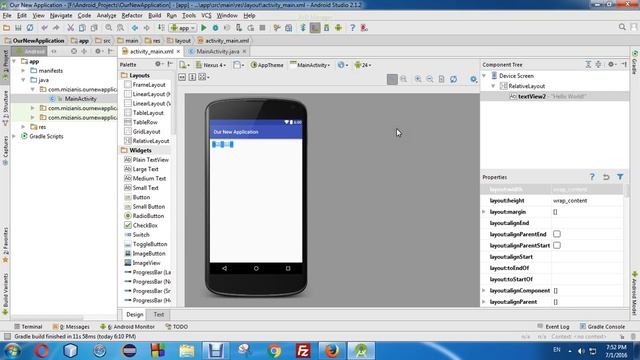The width and height of the screenshot is (640, 360).
Task: Open the Event Log panel
Action: [553, 327]
